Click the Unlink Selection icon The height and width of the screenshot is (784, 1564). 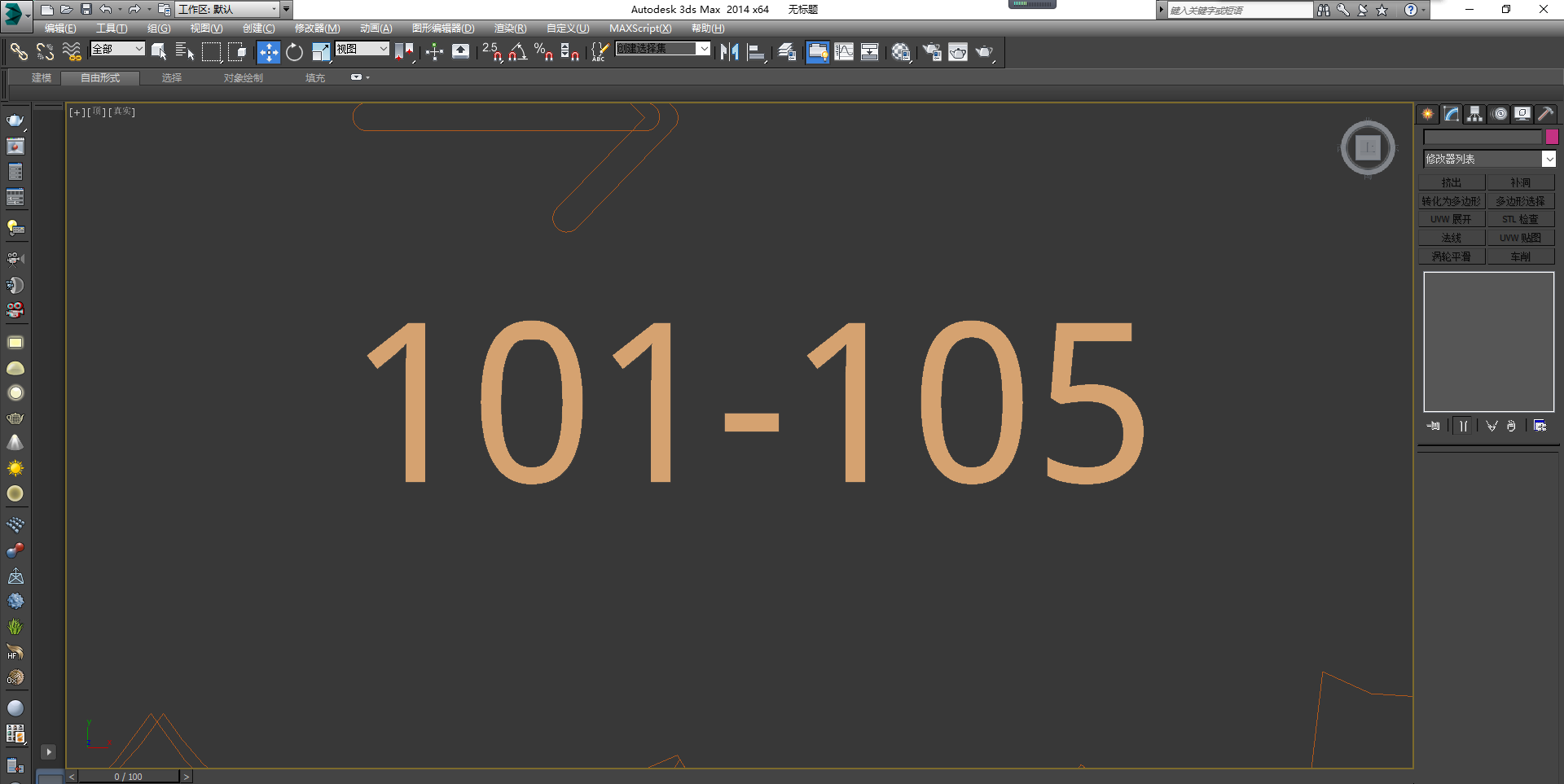click(45, 52)
